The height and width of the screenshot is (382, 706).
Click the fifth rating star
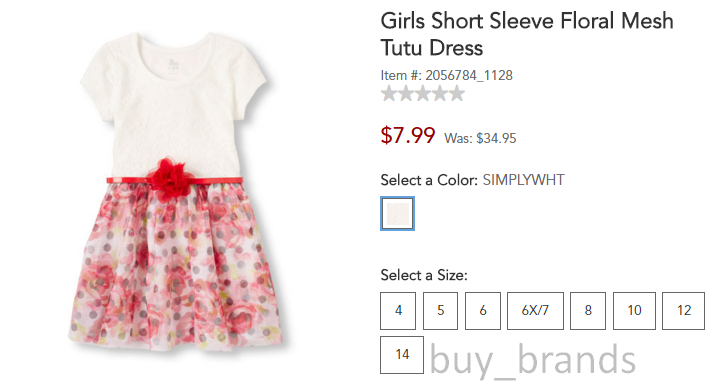[x=457, y=94]
